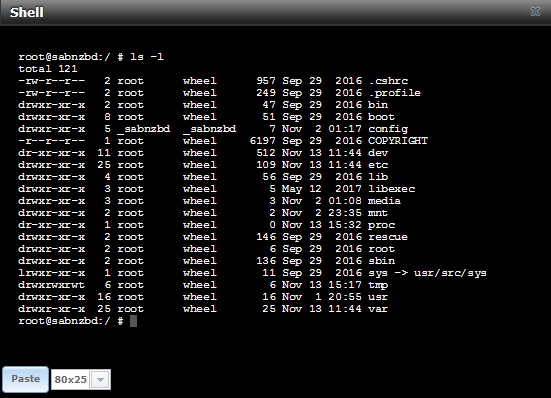This screenshot has height=398, width=551.
Task: Click the var directory name
Action: click(378, 309)
